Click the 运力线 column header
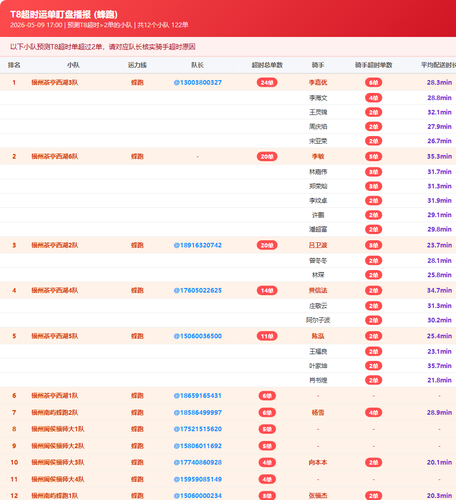This screenshot has height=500, width=456. click(x=137, y=65)
